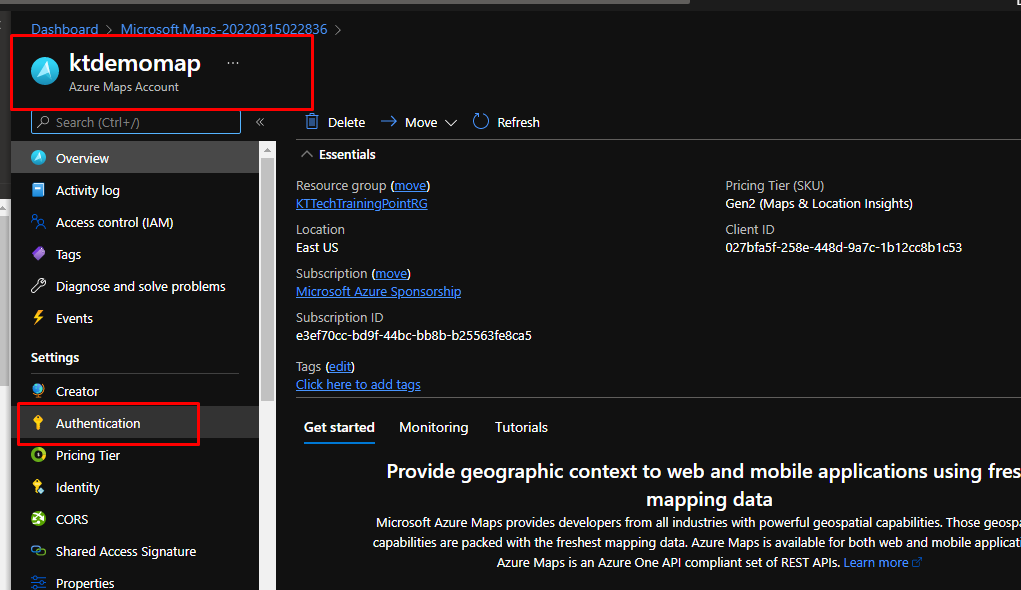Open Identity settings
The height and width of the screenshot is (590, 1021).
pos(135,486)
